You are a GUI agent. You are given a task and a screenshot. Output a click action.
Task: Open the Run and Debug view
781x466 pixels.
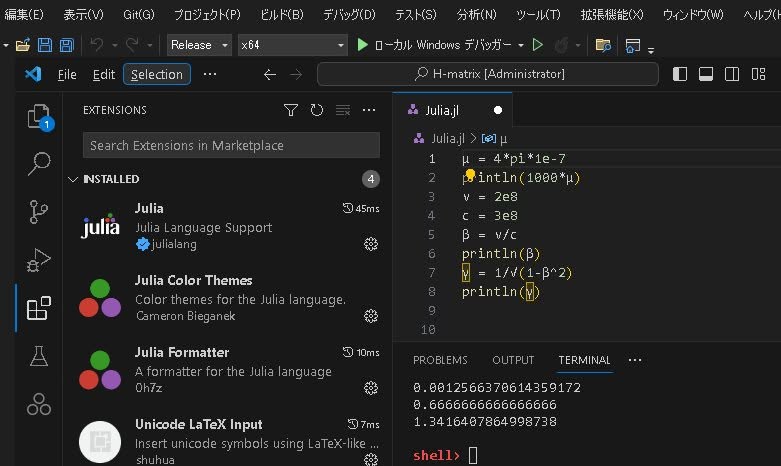coord(39,259)
